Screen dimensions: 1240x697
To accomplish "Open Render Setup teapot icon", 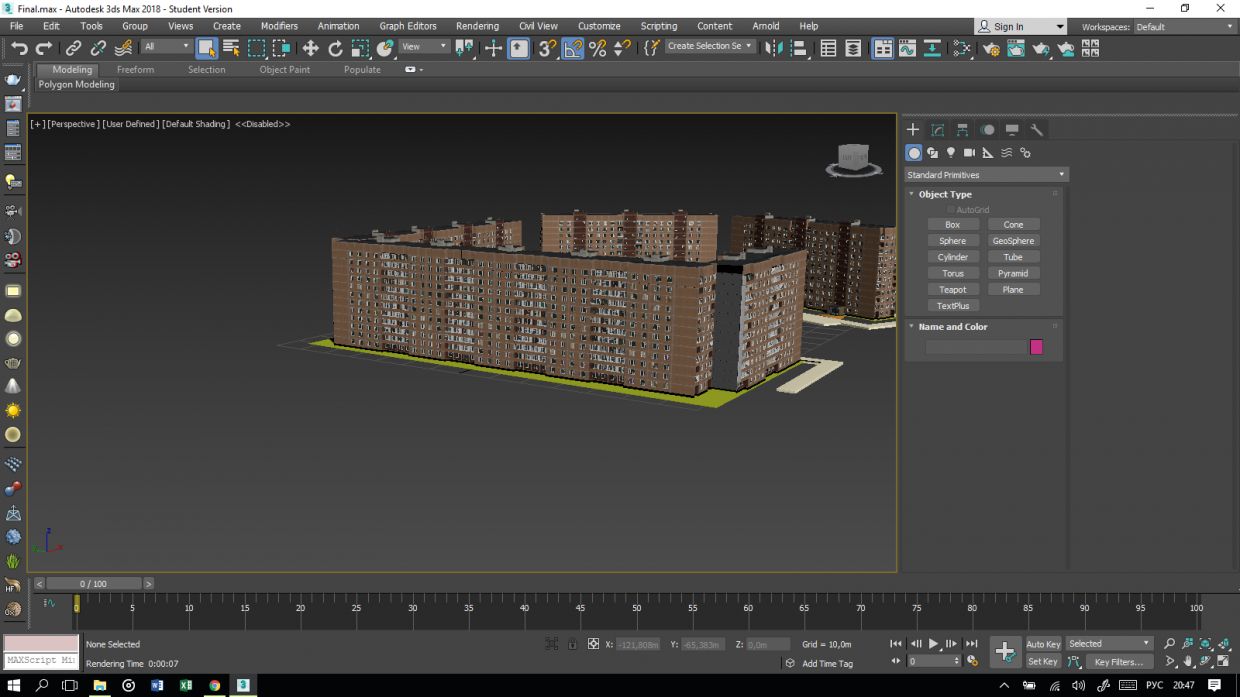I will point(991,48).
